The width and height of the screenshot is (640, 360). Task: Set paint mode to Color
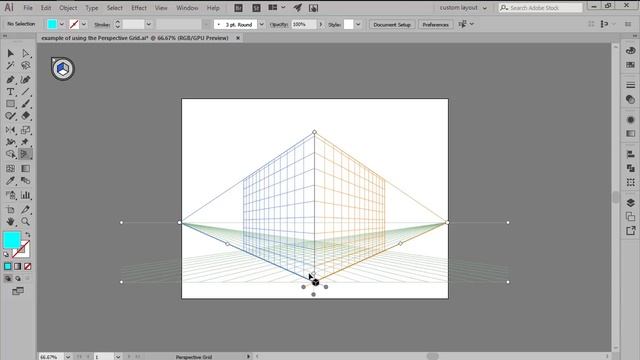[x=8, y=267]
